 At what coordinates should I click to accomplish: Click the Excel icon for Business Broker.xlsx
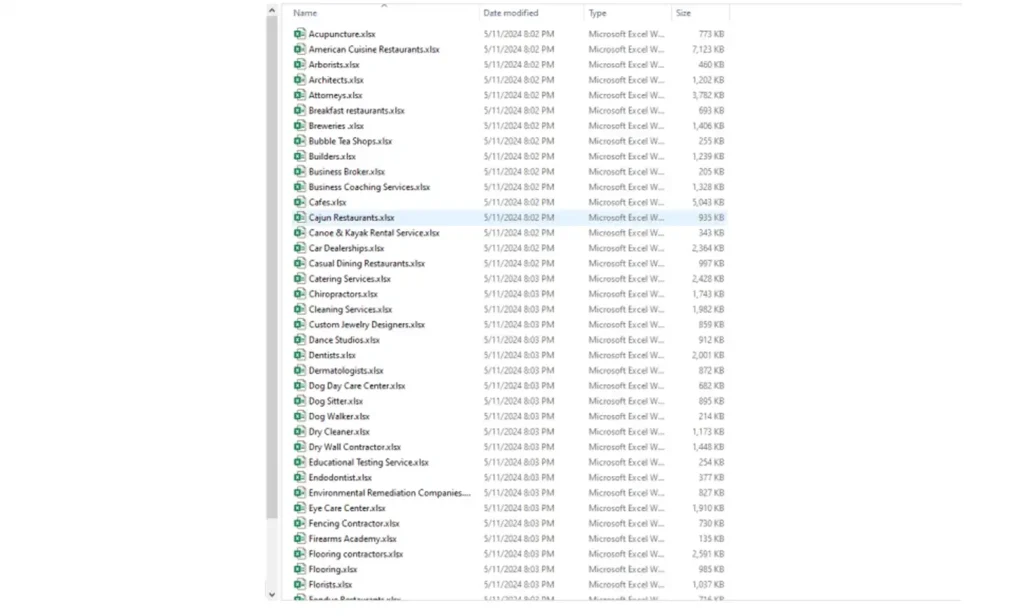pos(299,171)
